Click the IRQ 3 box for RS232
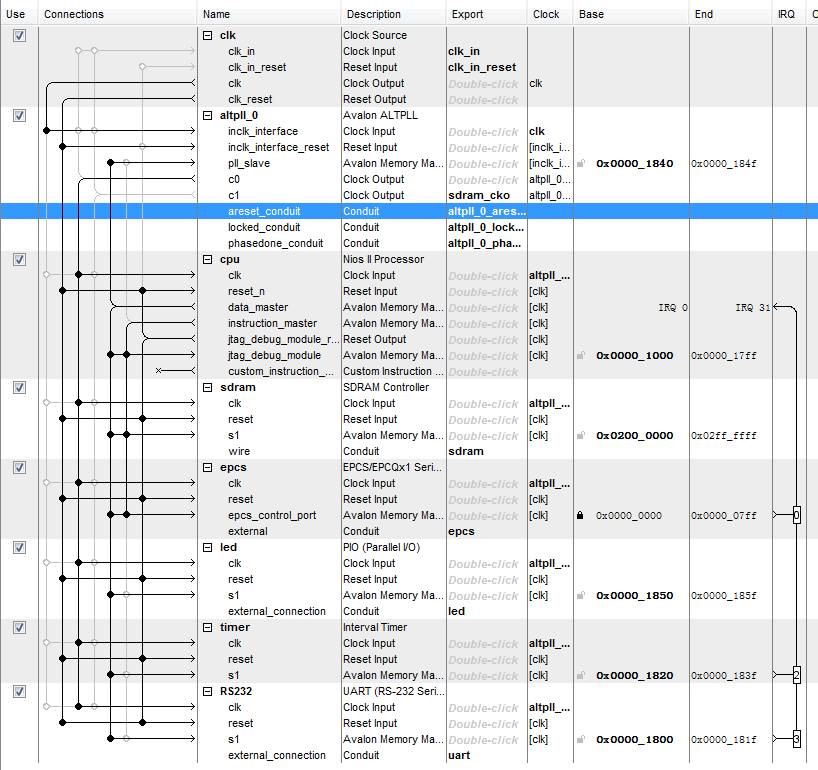The height and width of the screenshot is (770, 818). [796, 740]
